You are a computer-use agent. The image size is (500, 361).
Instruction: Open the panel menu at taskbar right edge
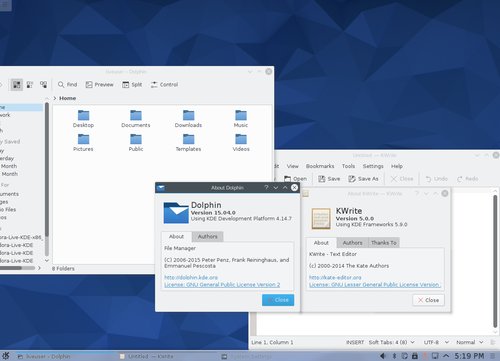(x=493, y=356)
